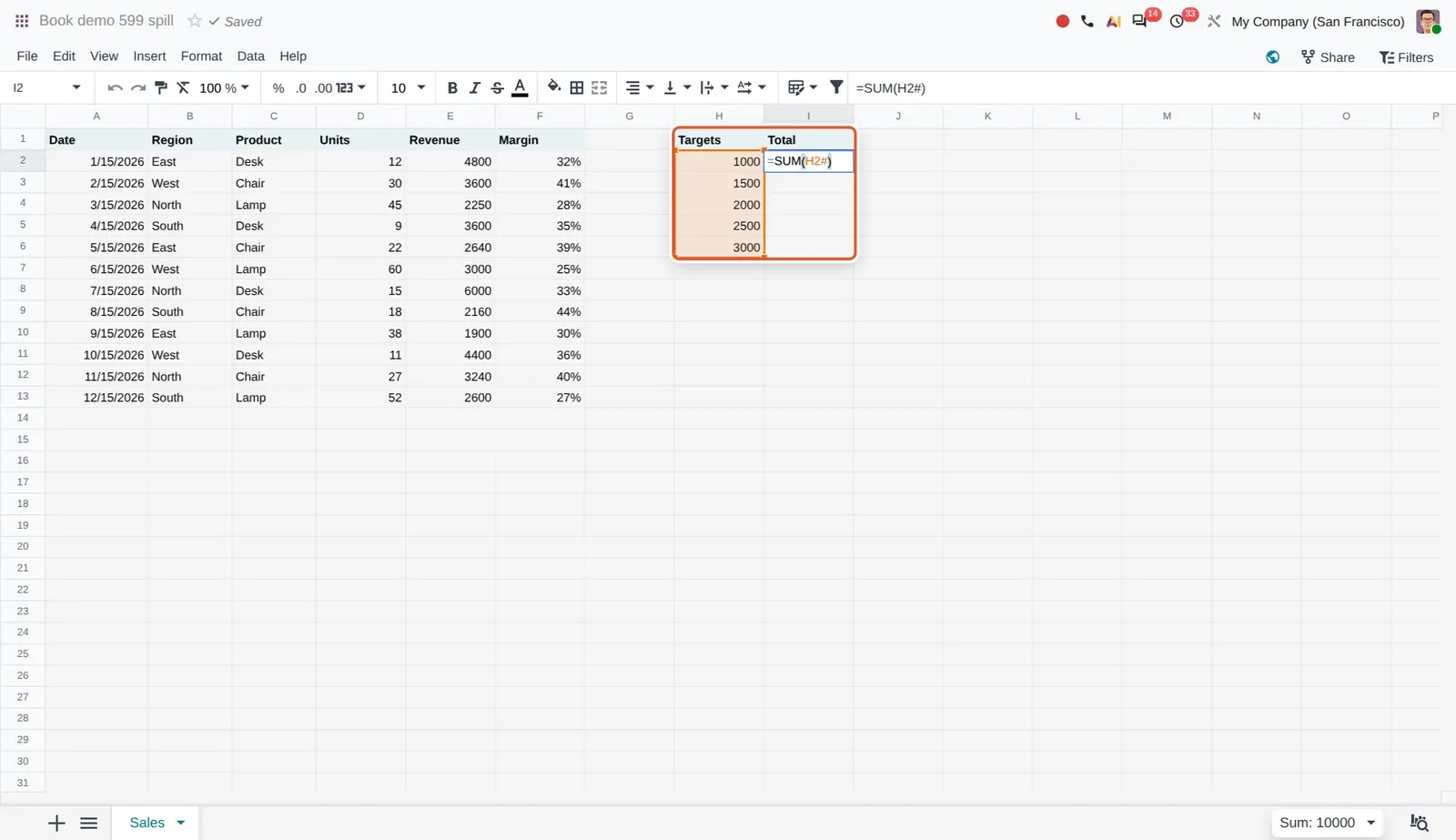Image resolution: width=1456 pixels, height=840 pixels.
Task: Open the Filters panel
Action: [x=1406, y=57]
